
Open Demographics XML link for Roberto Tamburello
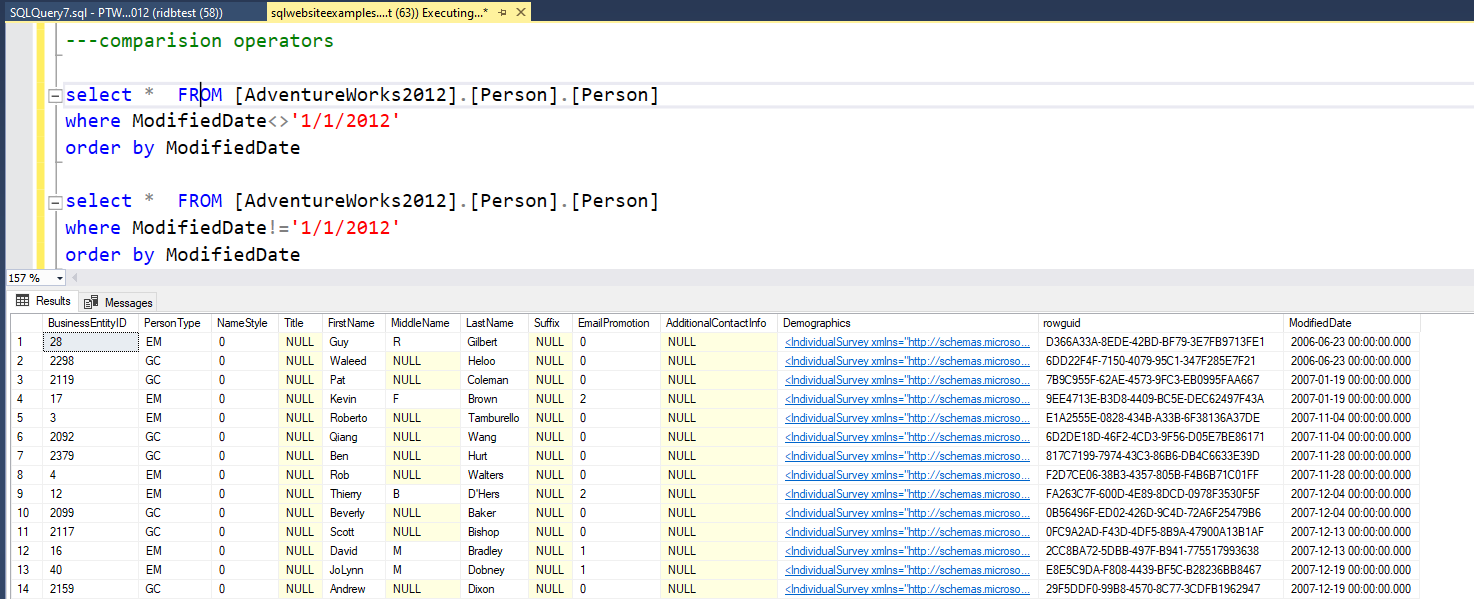click(x=907, y=418)
